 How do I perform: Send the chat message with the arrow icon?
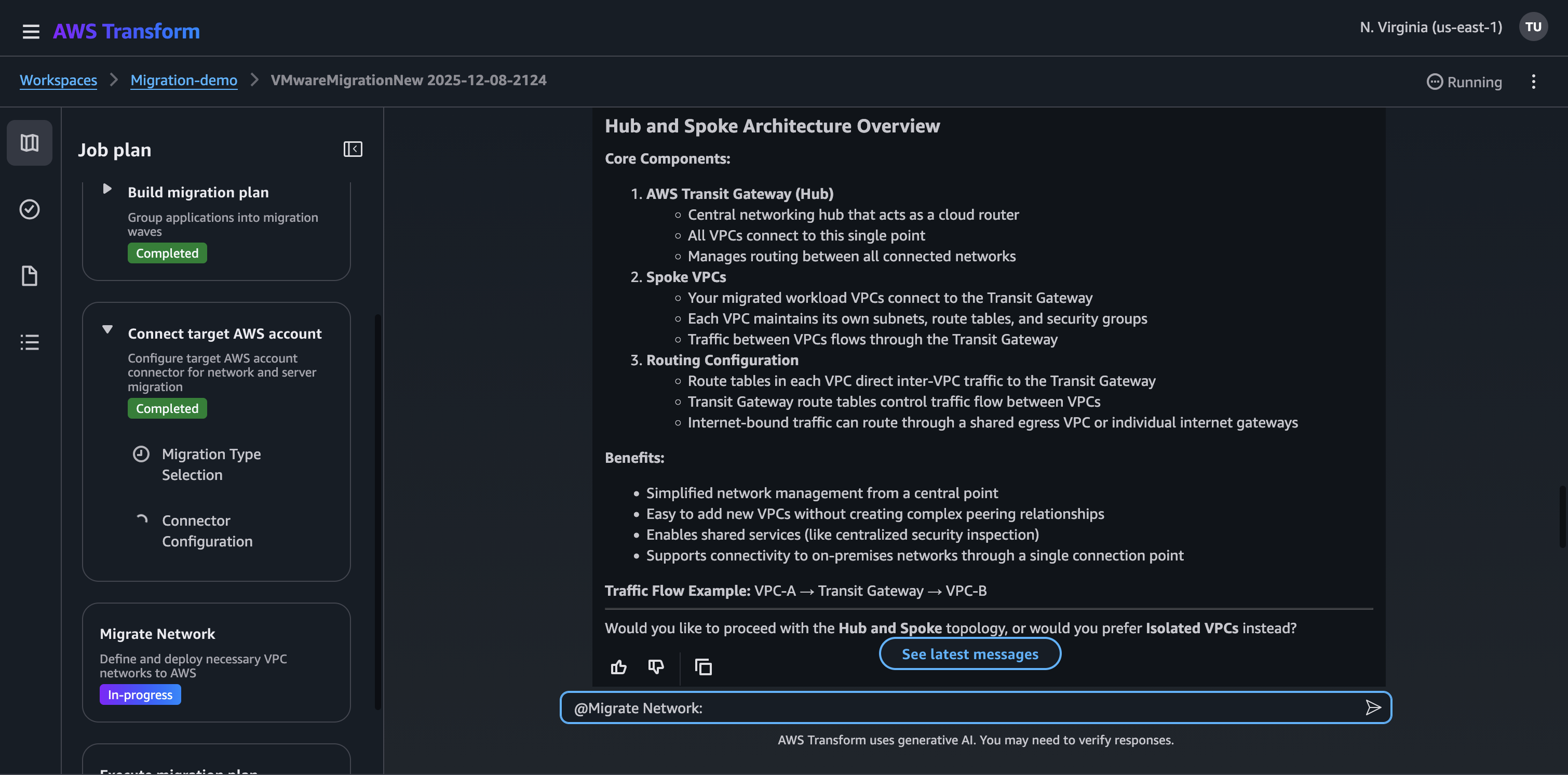tap(1373, 707)
